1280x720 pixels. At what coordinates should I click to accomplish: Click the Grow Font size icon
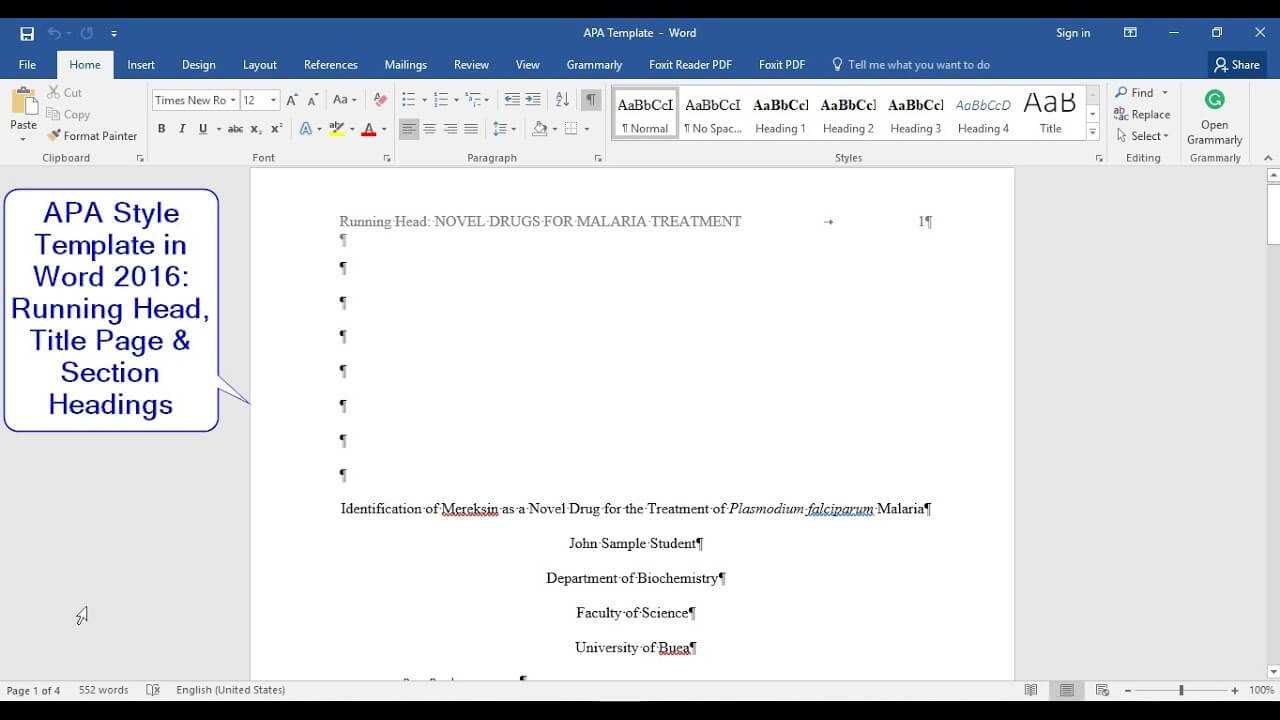point(292,100)
